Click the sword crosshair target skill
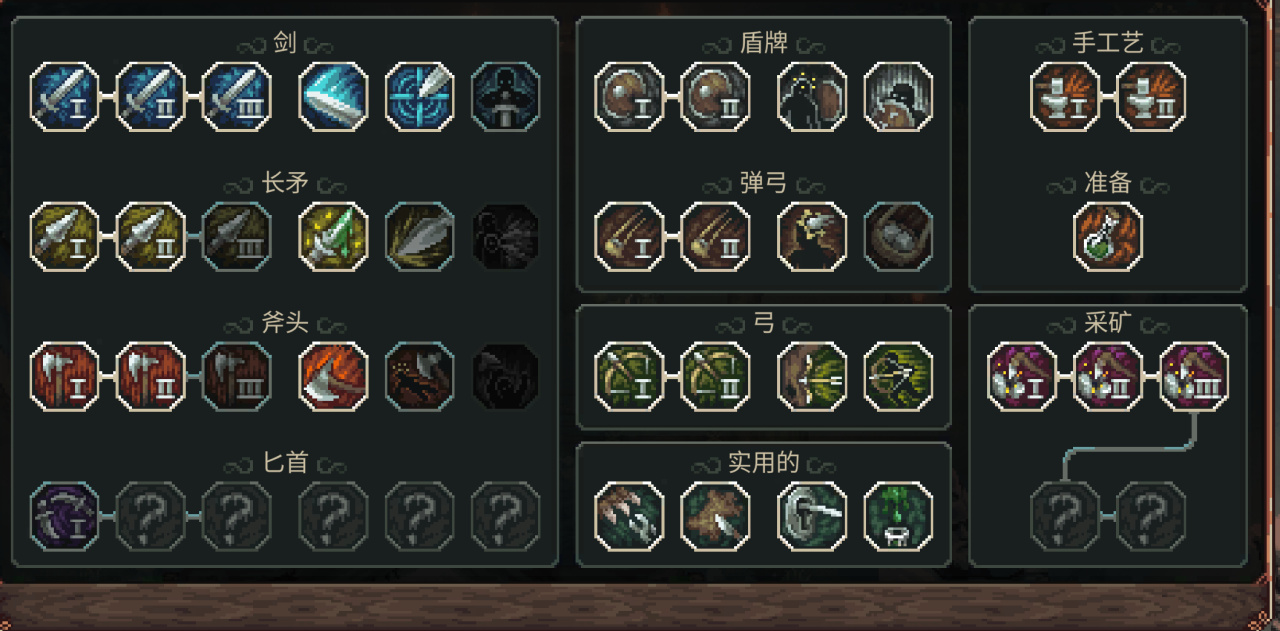The image size is (1280, 631). 420,97
